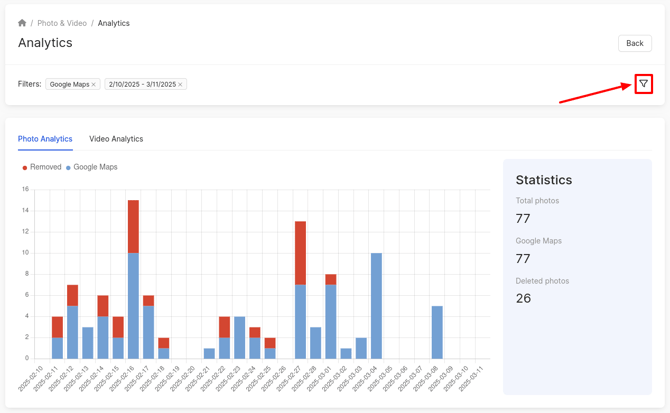The height and width of the screenshot is (413, 670).
Task: Click the red Removed legend dot
Action: [x=25, y=168]
